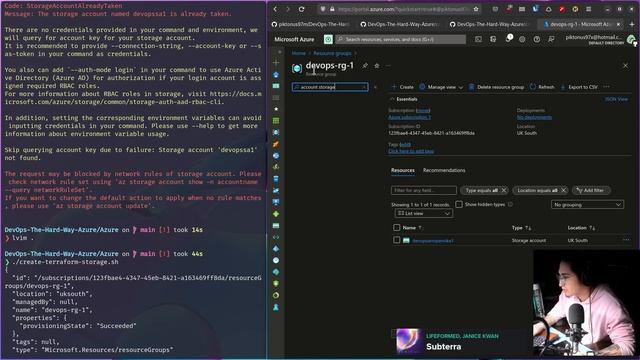The height and width of the screenshot is (360, 640).
Task: Open the Notifications bell in Azure header
Action: pos(508,39)
